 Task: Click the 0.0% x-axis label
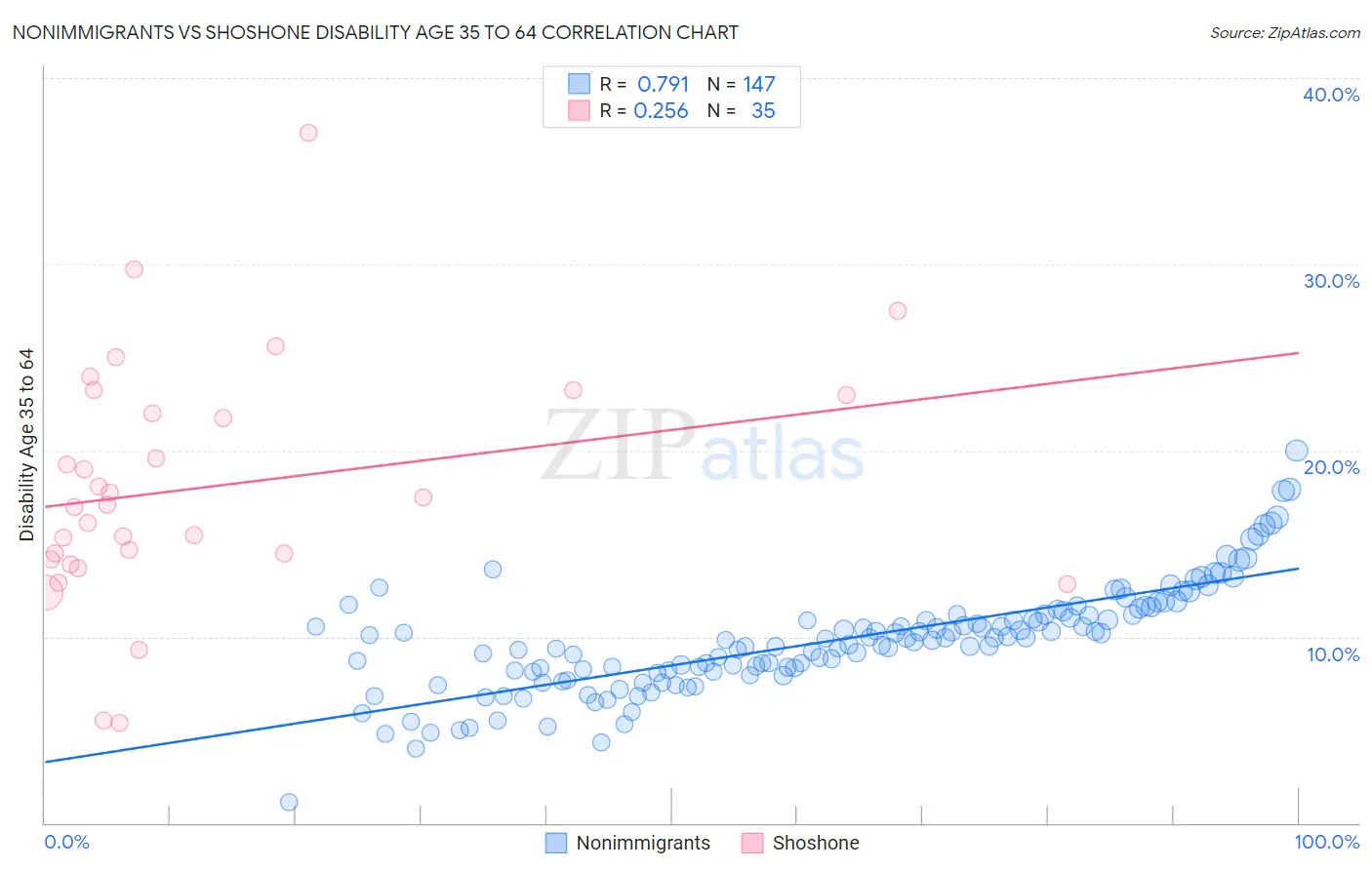[x=66, y=842]
